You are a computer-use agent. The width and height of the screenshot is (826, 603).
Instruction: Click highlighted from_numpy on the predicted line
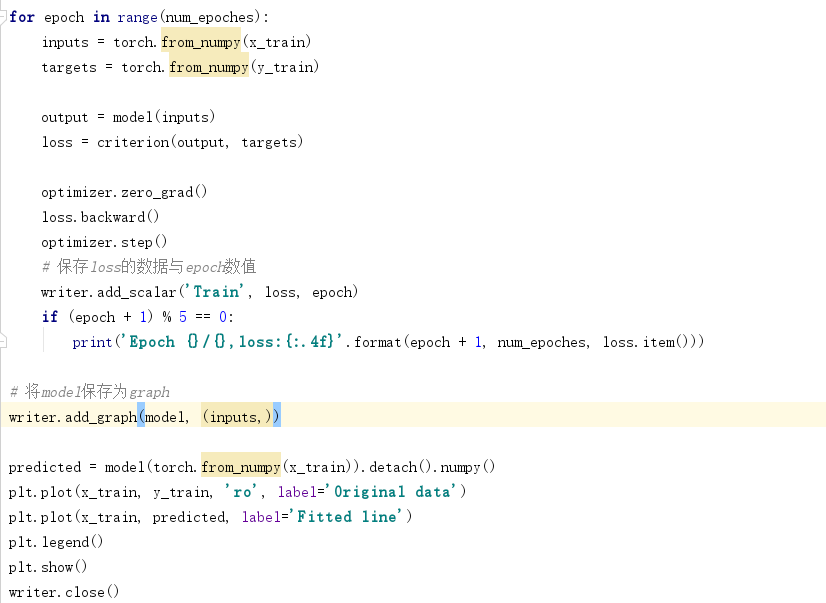(241, 467)
